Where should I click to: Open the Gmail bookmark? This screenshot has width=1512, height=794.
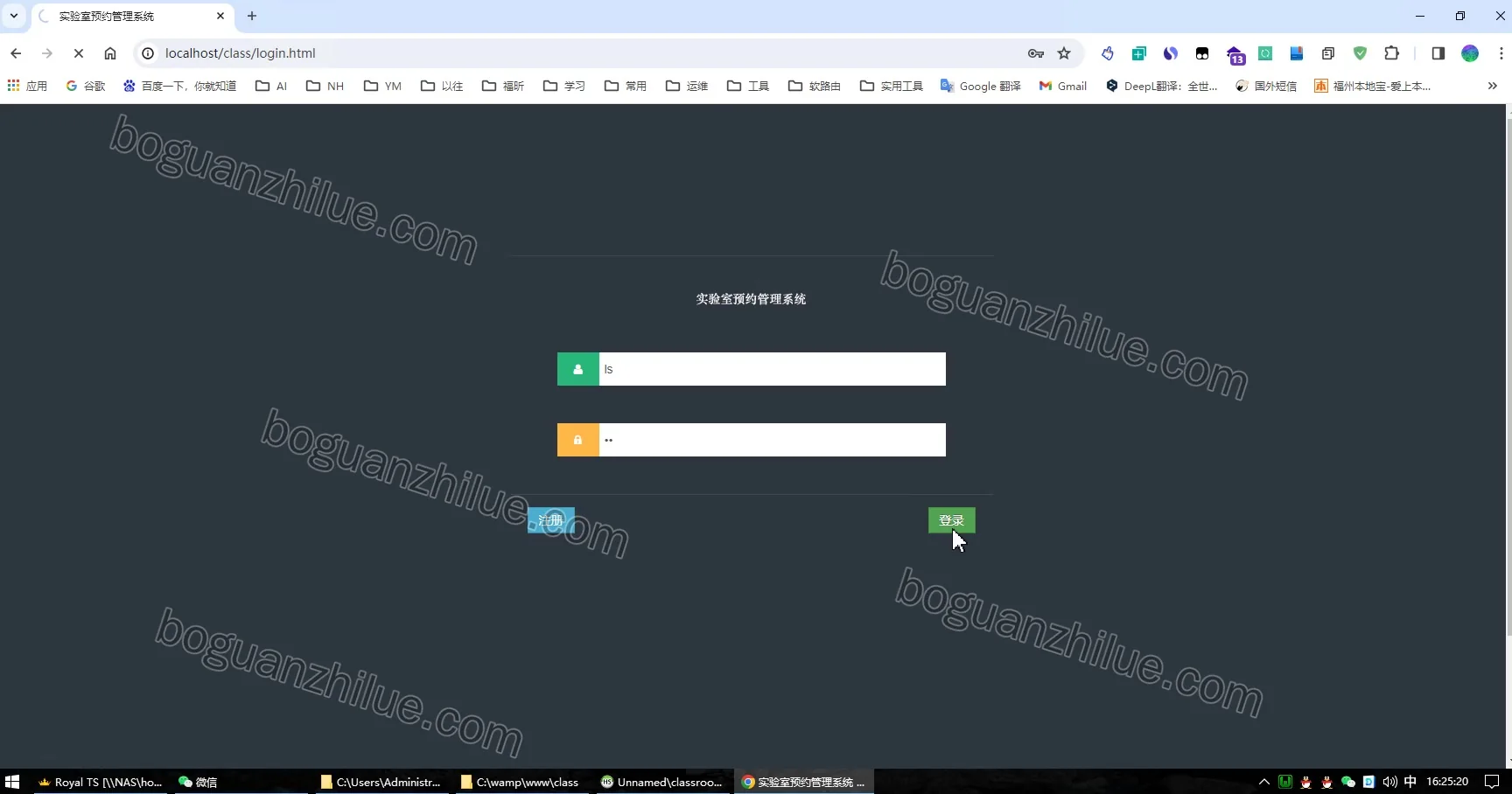(1063, 86)
